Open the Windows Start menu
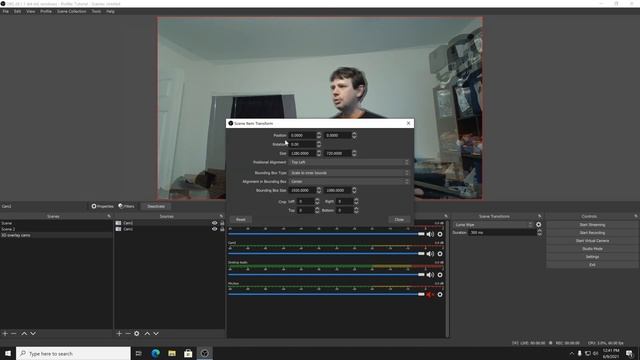640x360 pixels. point(8,353)
